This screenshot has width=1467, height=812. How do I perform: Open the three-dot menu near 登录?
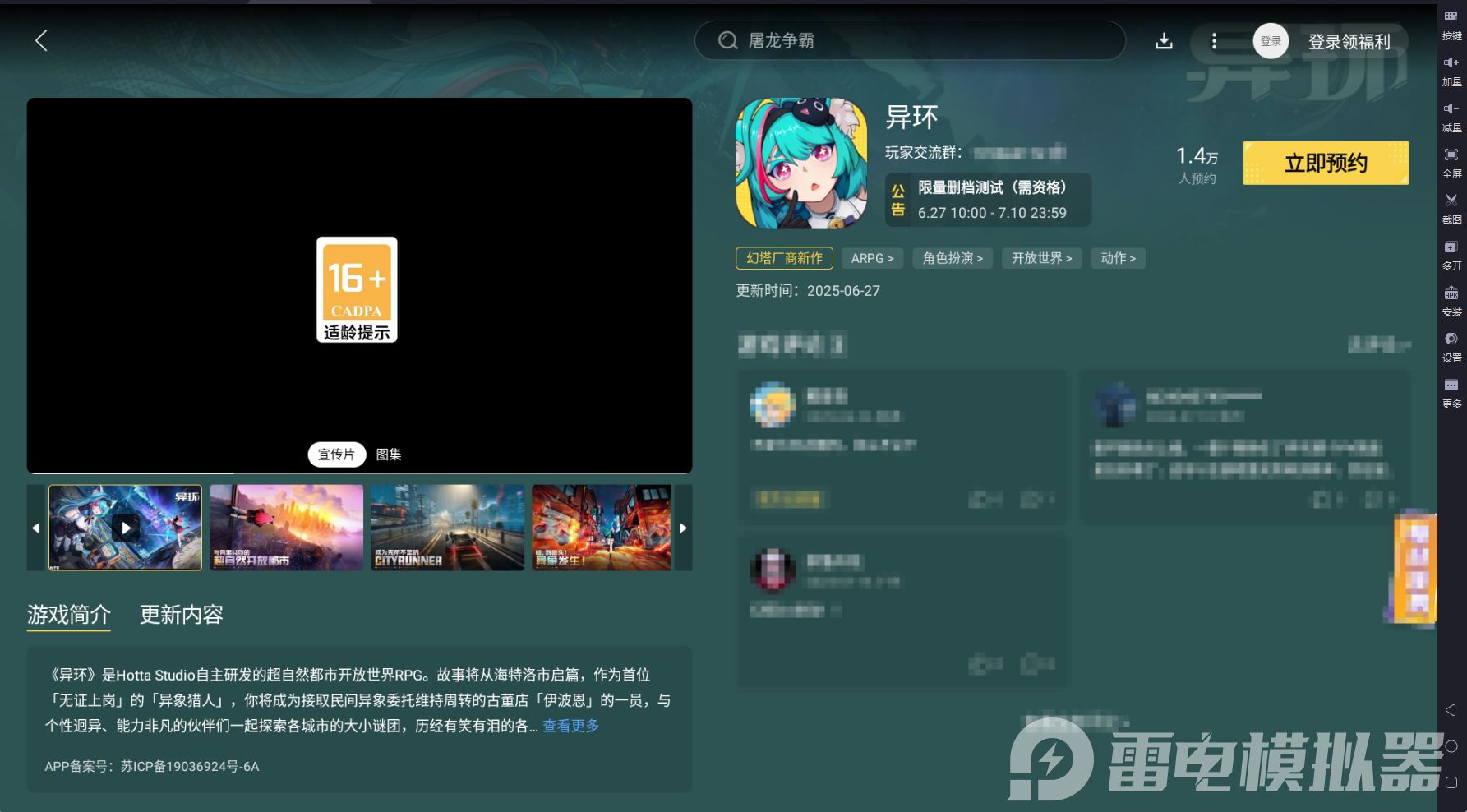coord(1214,40)
